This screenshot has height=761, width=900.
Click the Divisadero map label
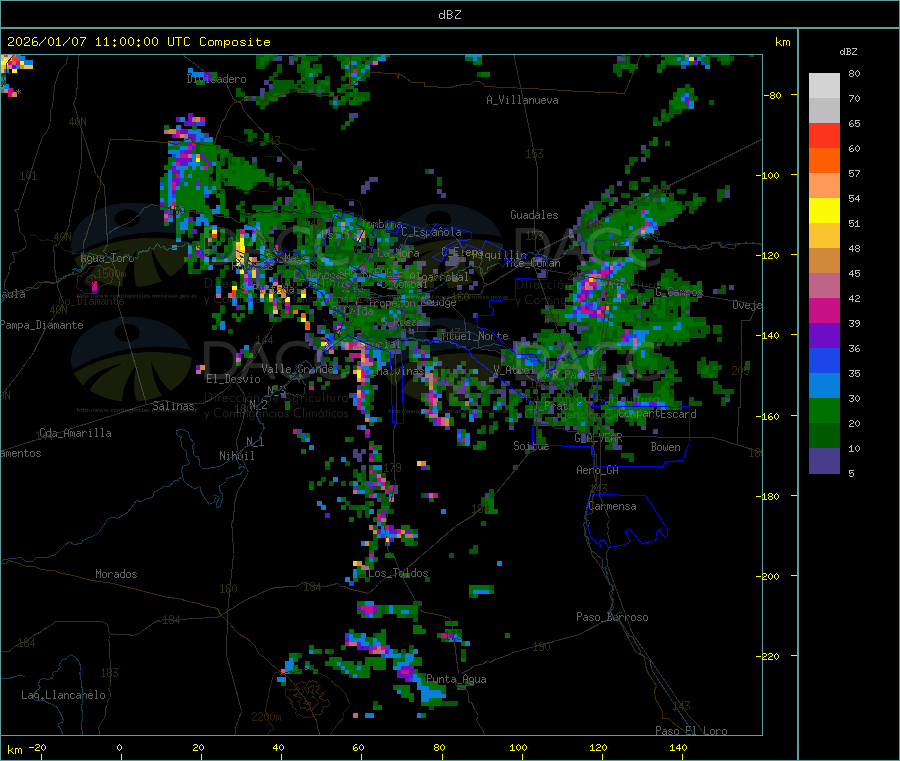tap(216, 79)
